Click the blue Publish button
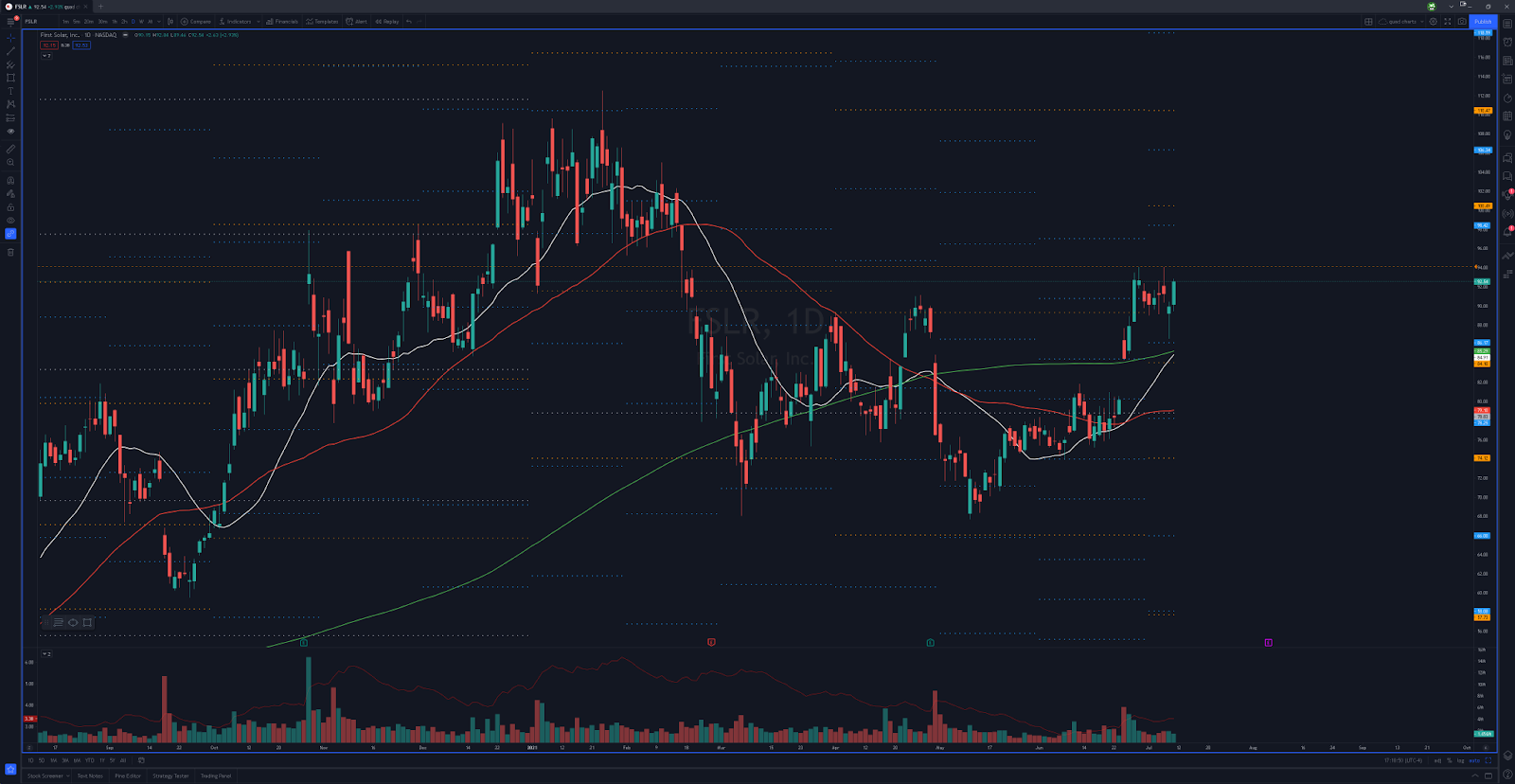 (1483, 21)
